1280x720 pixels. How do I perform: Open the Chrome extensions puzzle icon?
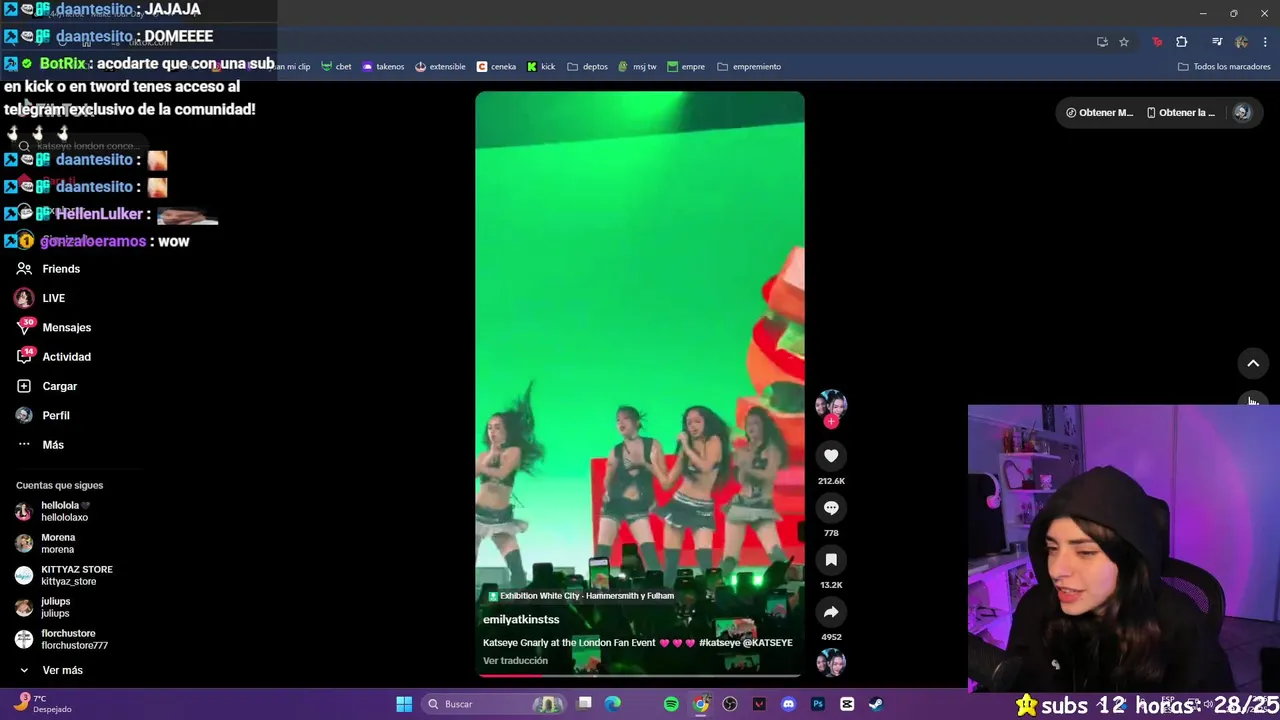pyautogui.click(x=1182, y=42)
